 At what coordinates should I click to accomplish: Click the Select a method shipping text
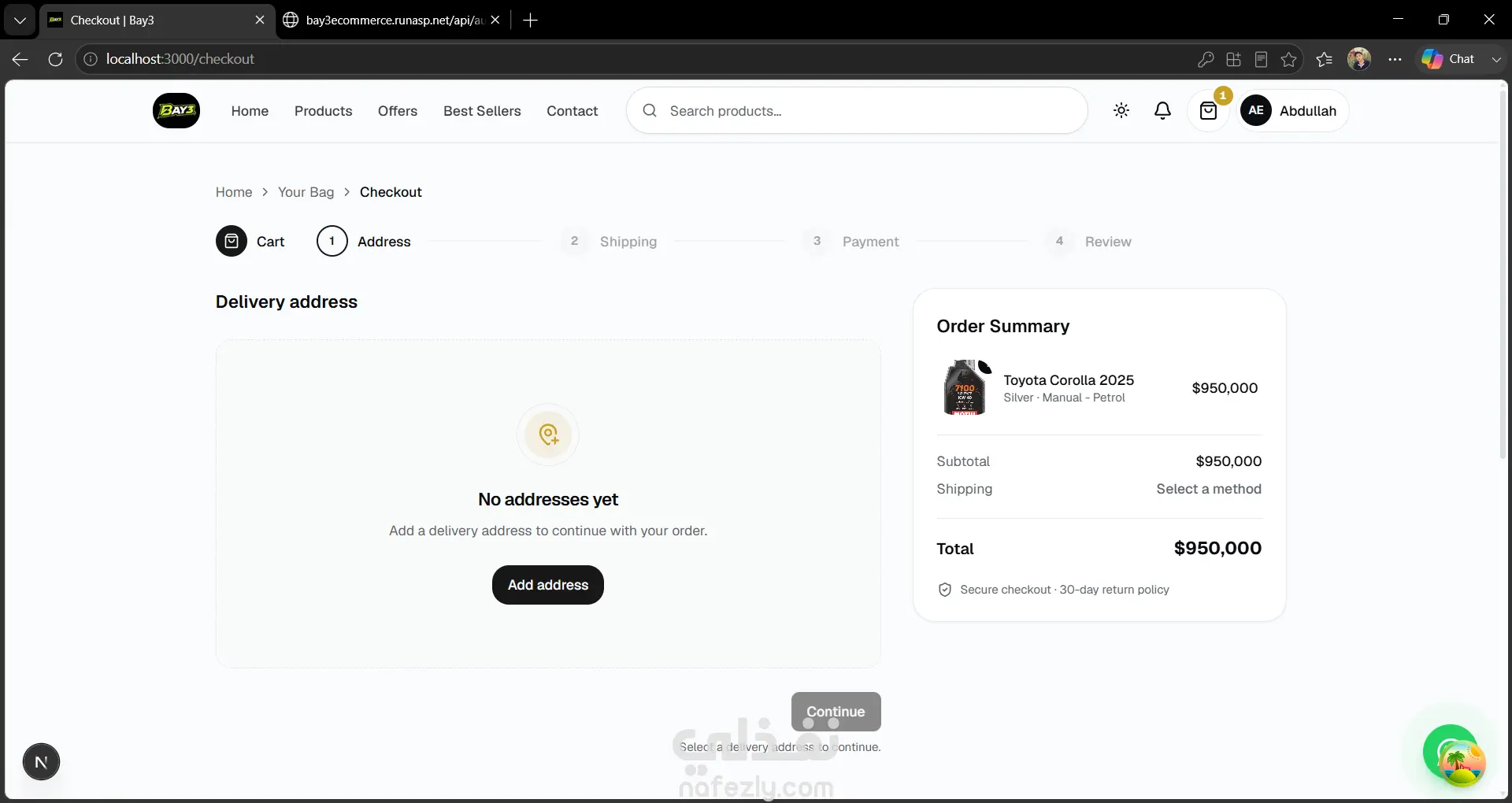tap(1209, 489)
